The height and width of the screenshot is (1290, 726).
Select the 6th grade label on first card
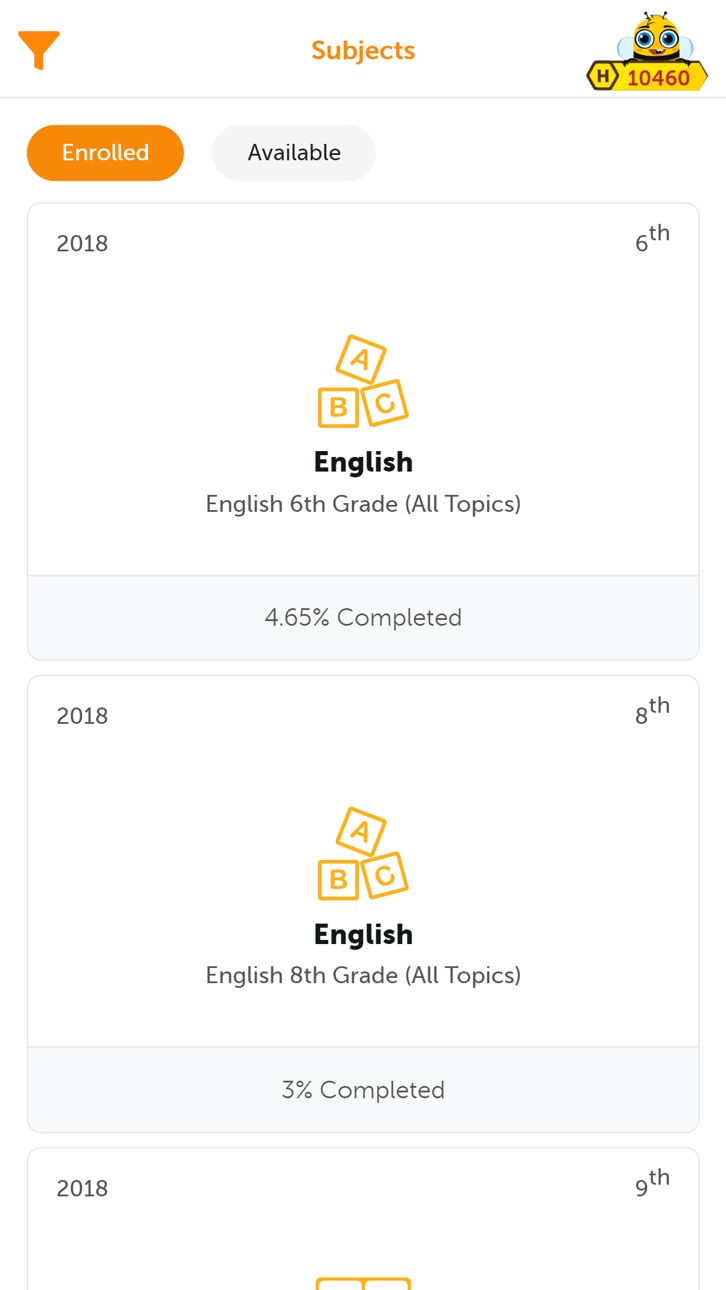point(652,239)
